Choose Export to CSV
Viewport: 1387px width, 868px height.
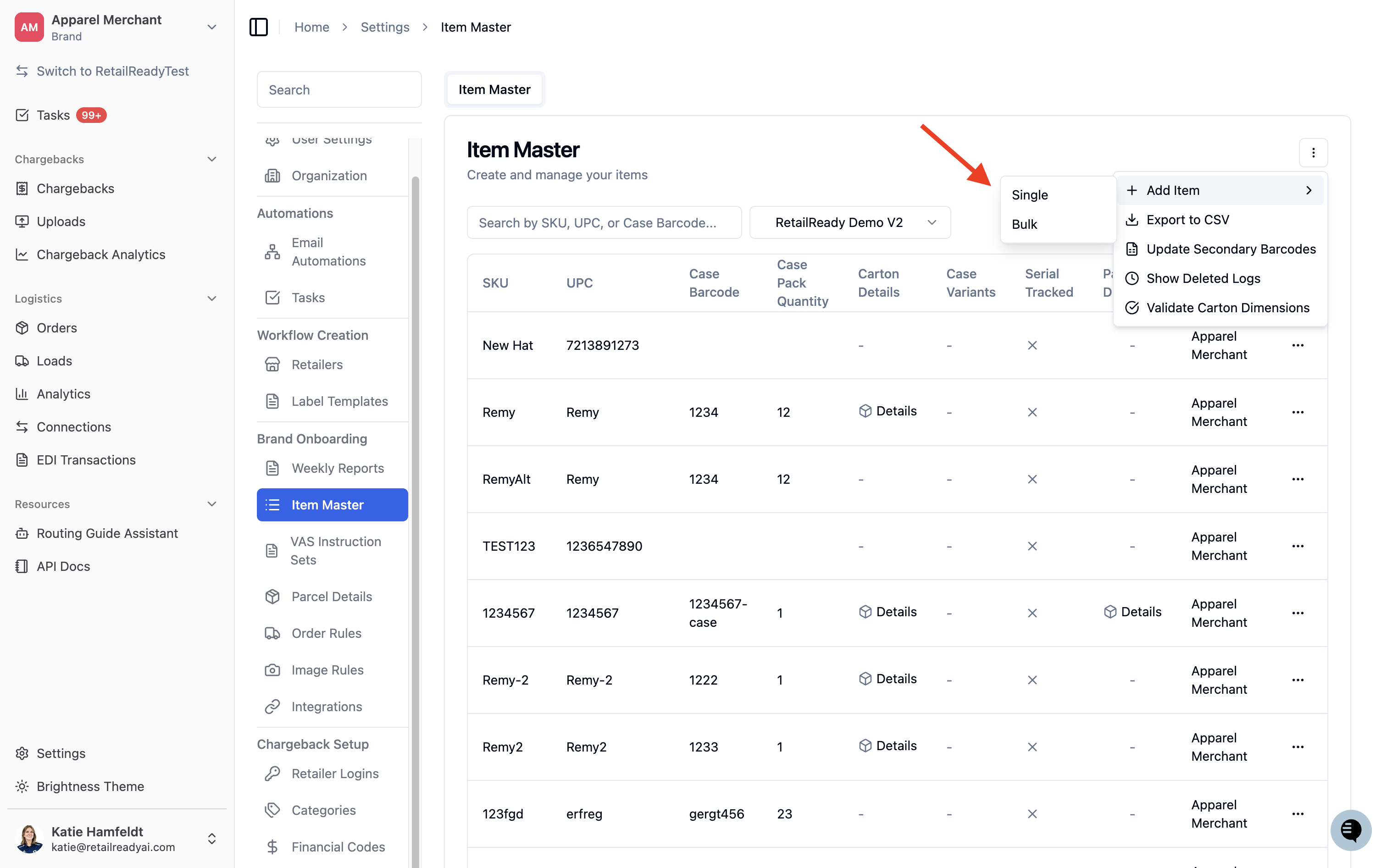pyautogui.click(x=1220, y=219)
